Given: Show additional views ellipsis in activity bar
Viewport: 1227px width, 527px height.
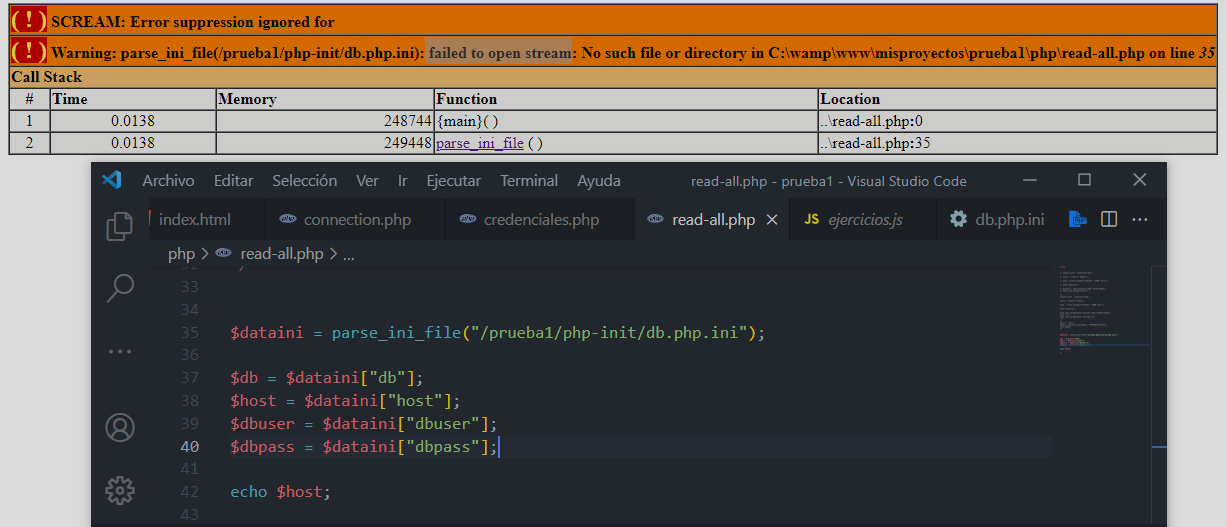Looking at the screenshot, I should (x=119, y=352).
